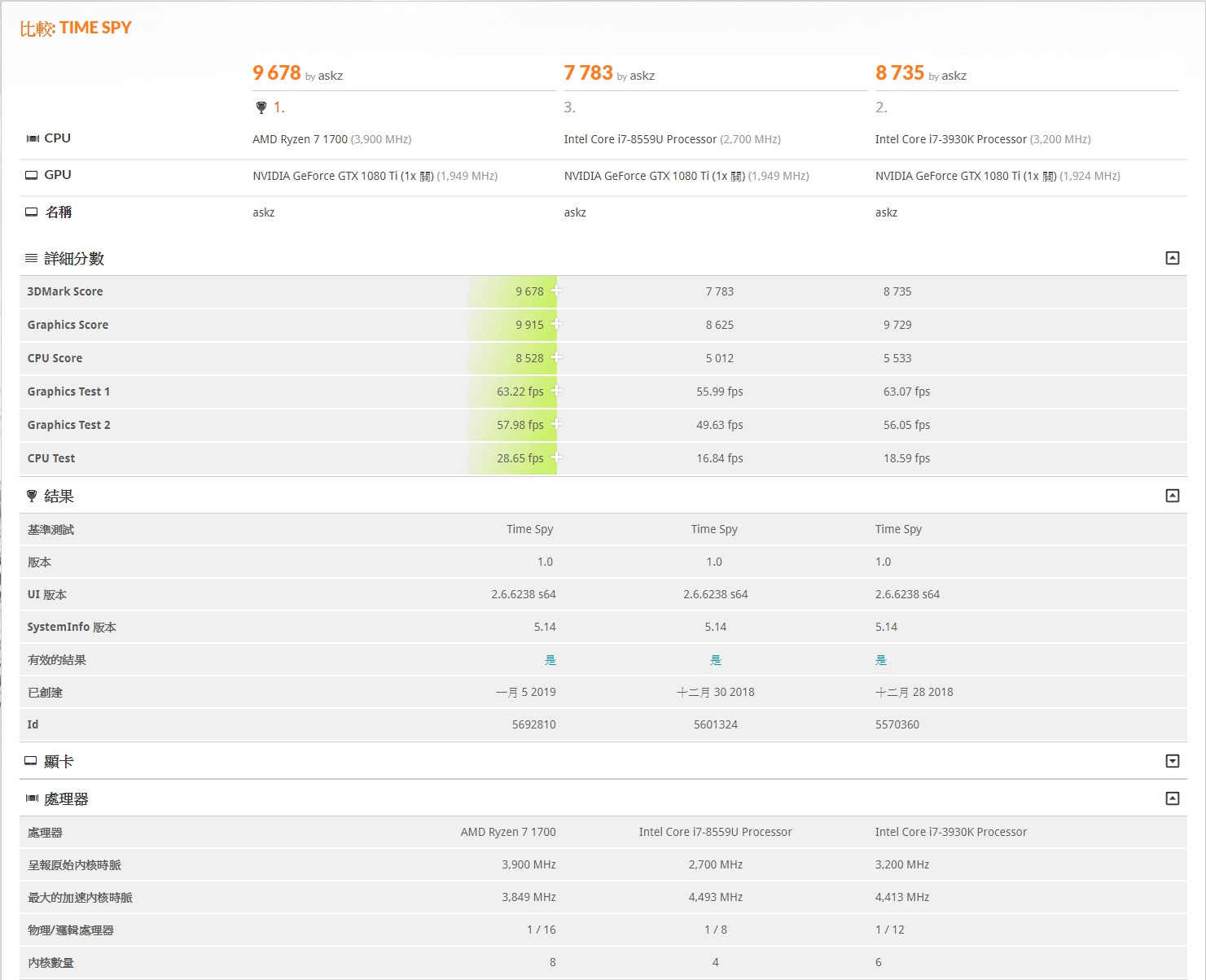Collapse the 詳細分數 section

tap(1173, 258)
